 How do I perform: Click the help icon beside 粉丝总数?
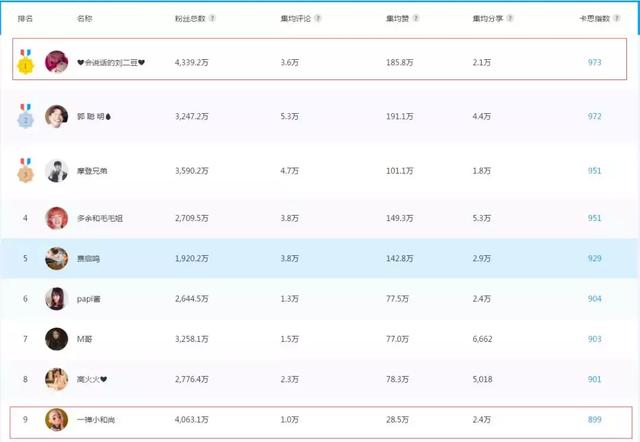point(213,19)
